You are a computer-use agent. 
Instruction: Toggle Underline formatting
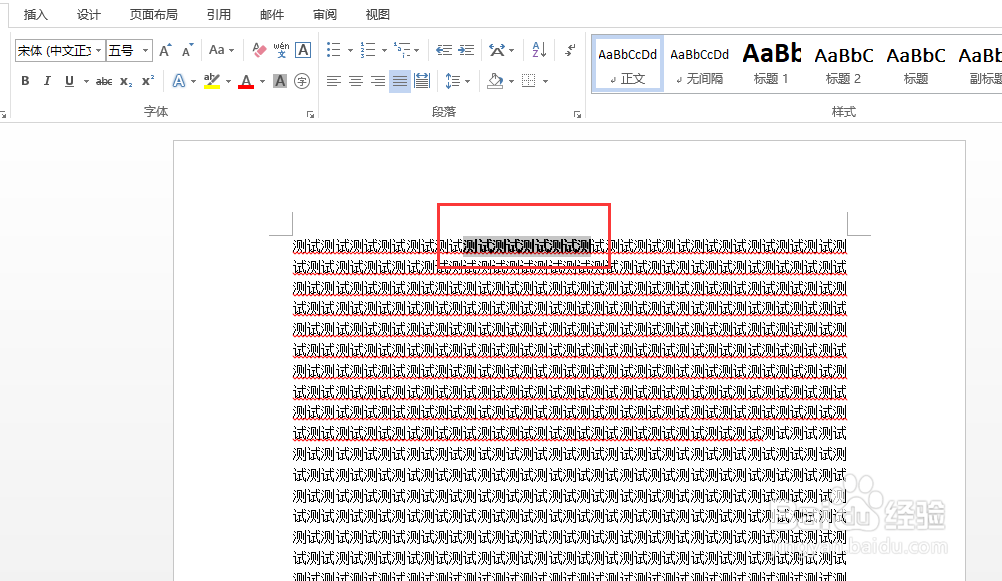69,81
